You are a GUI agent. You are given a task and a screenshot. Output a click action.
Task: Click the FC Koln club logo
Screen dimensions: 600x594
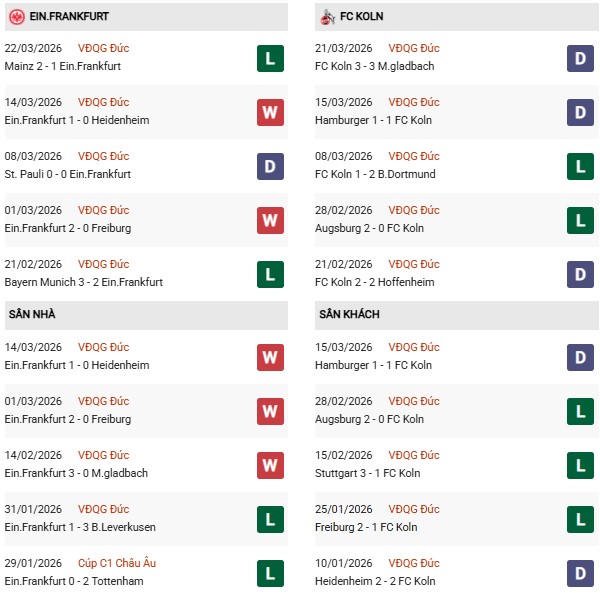point(327,17)
